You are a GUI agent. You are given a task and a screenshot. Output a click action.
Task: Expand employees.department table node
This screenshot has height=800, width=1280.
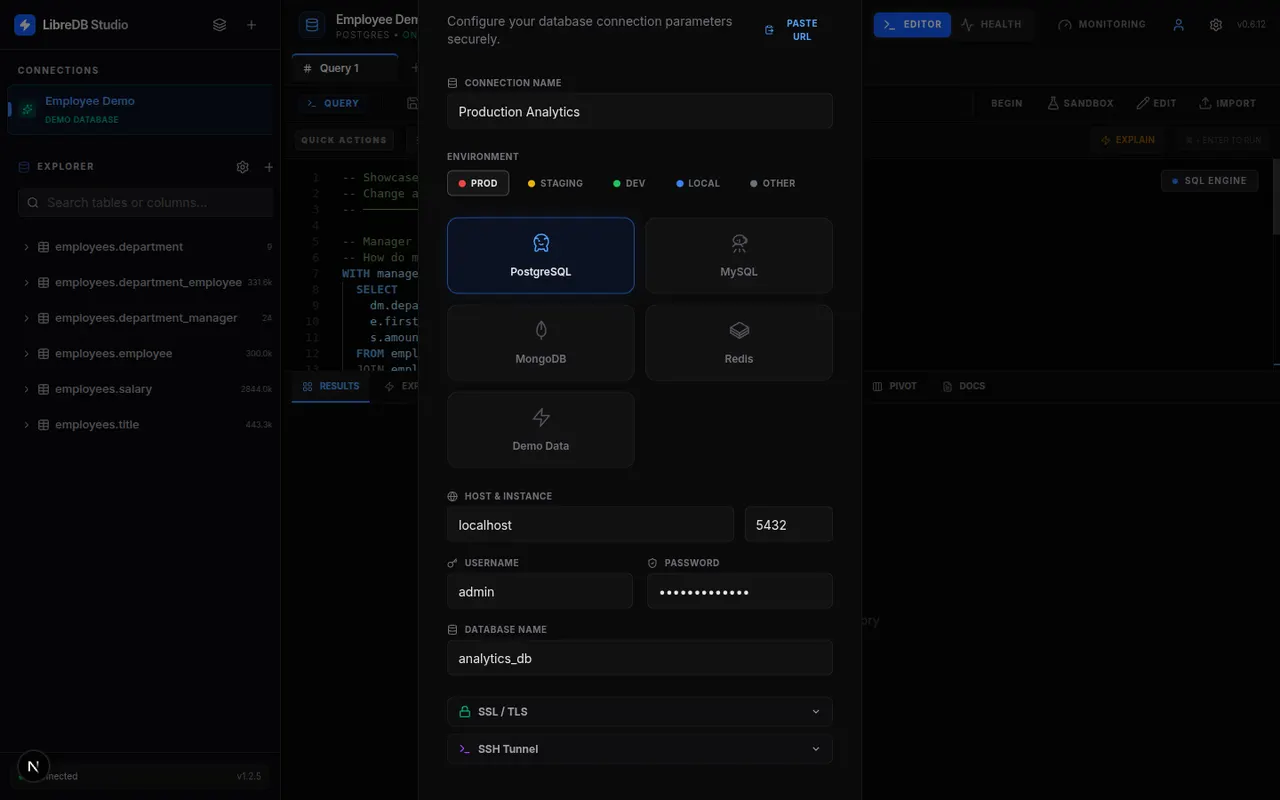pos(27,247)
